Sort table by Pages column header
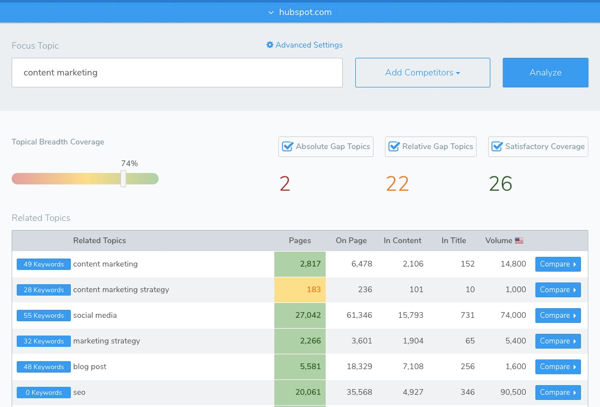Screen dimensions: 600x407 299,241
